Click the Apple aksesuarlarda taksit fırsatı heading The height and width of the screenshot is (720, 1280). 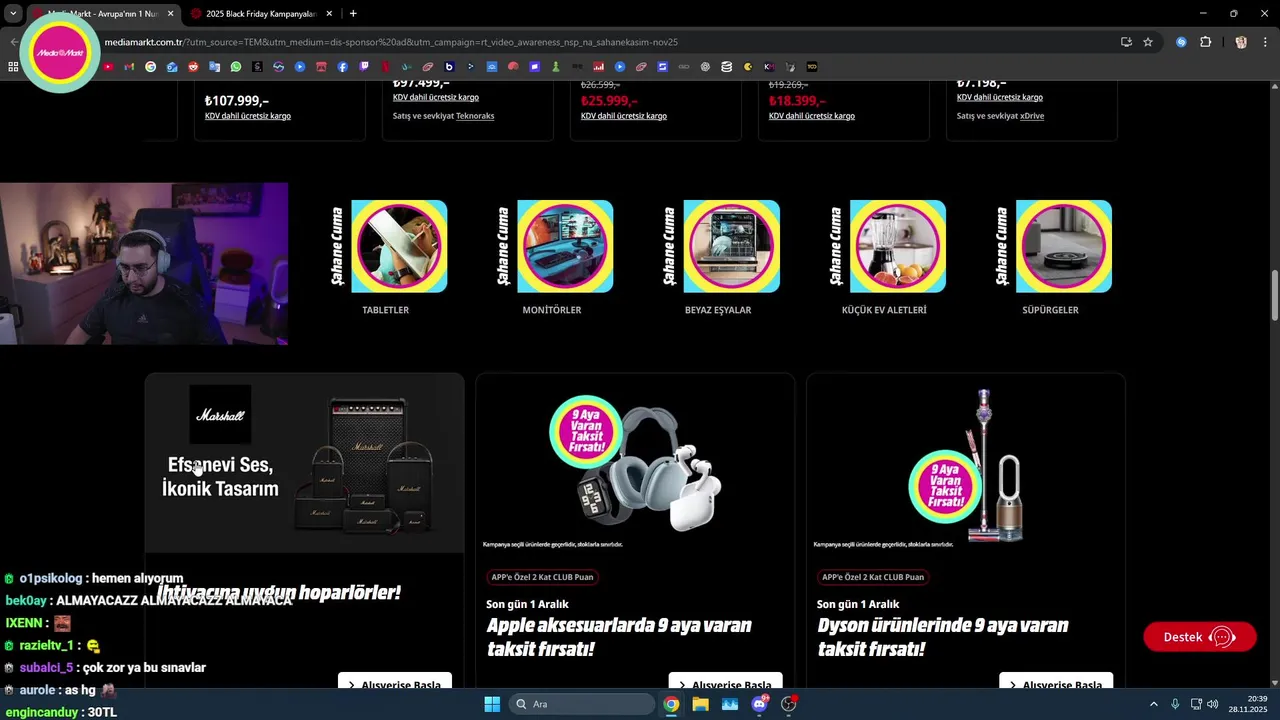(x=618, y=637)
